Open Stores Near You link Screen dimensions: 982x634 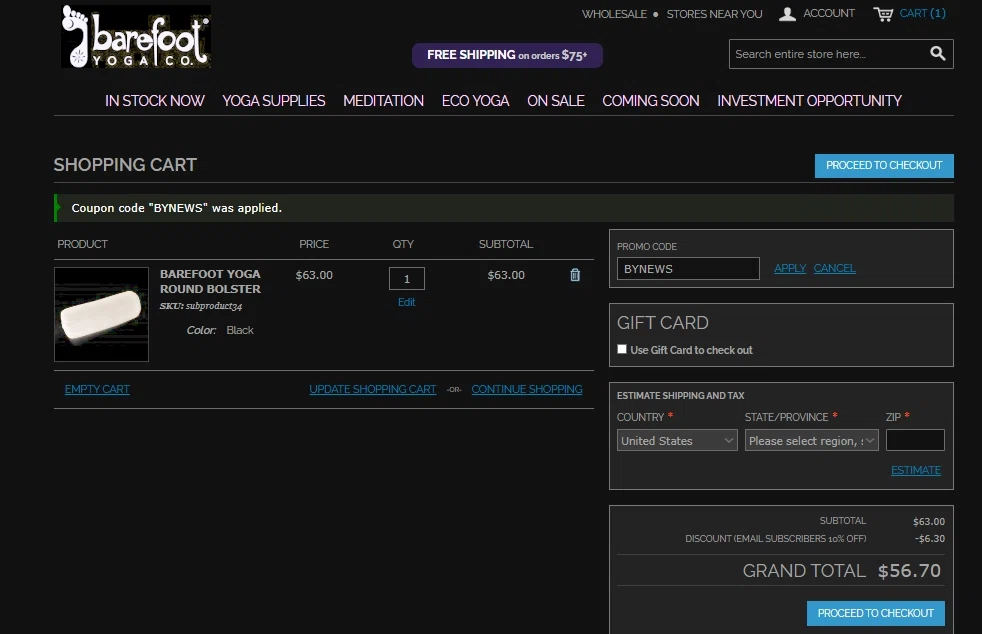[714, 14]
